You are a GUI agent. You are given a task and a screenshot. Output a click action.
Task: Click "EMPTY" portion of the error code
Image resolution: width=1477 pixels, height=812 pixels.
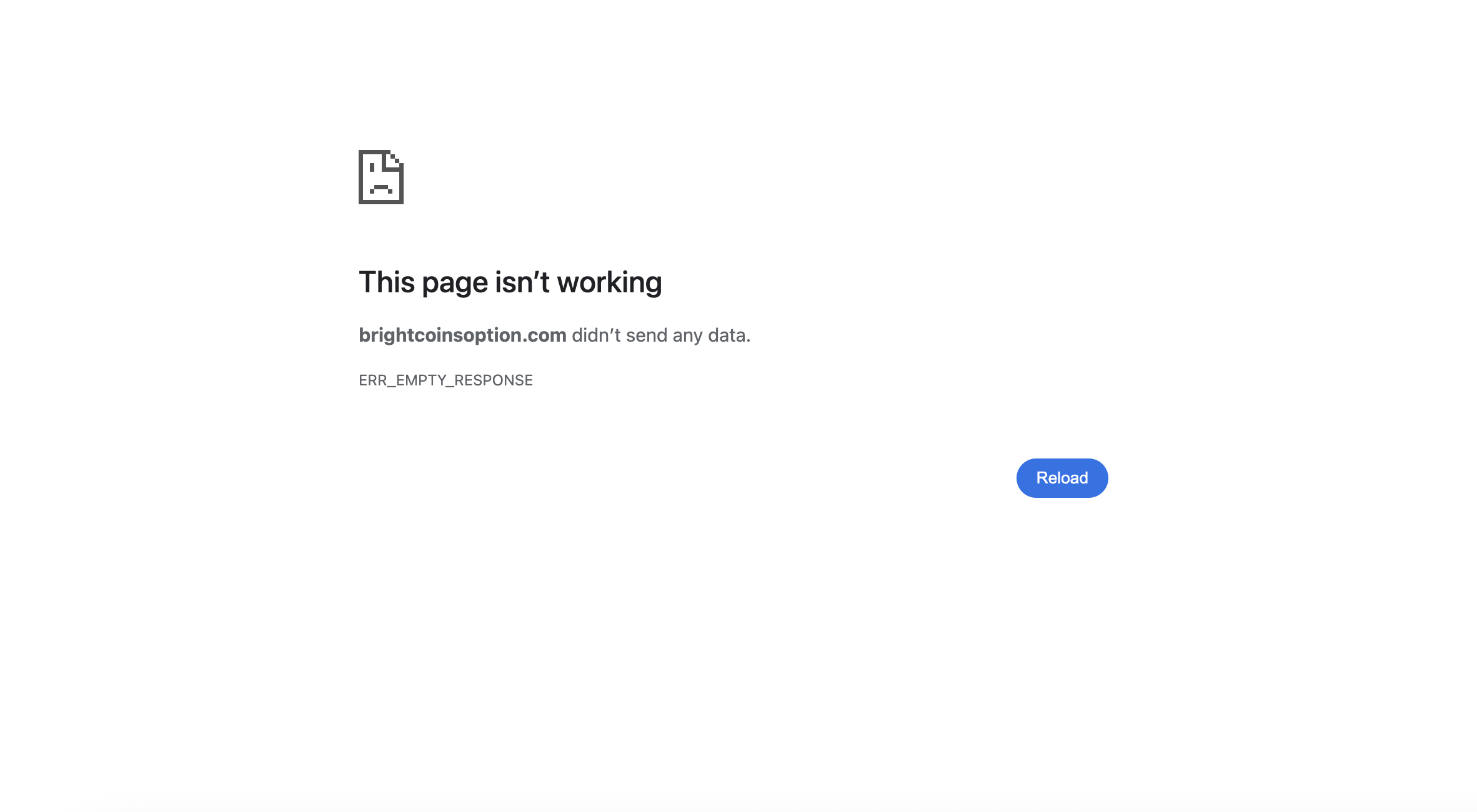421,380
